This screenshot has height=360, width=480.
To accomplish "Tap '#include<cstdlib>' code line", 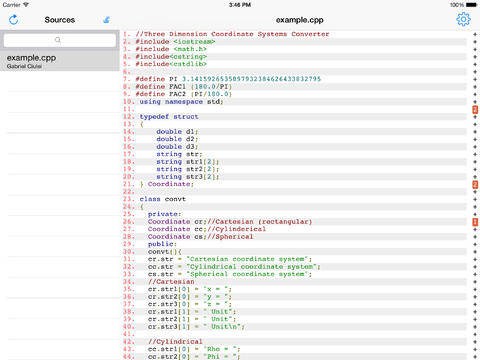I will tap(171, 64).
